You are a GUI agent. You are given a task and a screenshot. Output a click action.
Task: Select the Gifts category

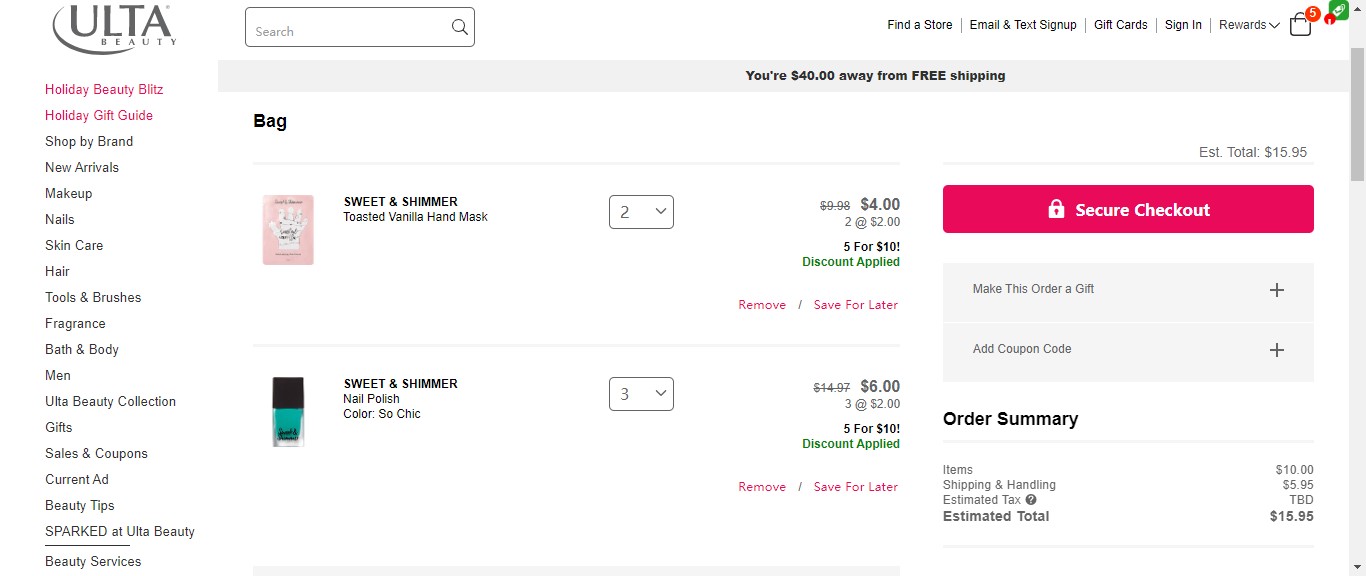[x=59, y=427]
